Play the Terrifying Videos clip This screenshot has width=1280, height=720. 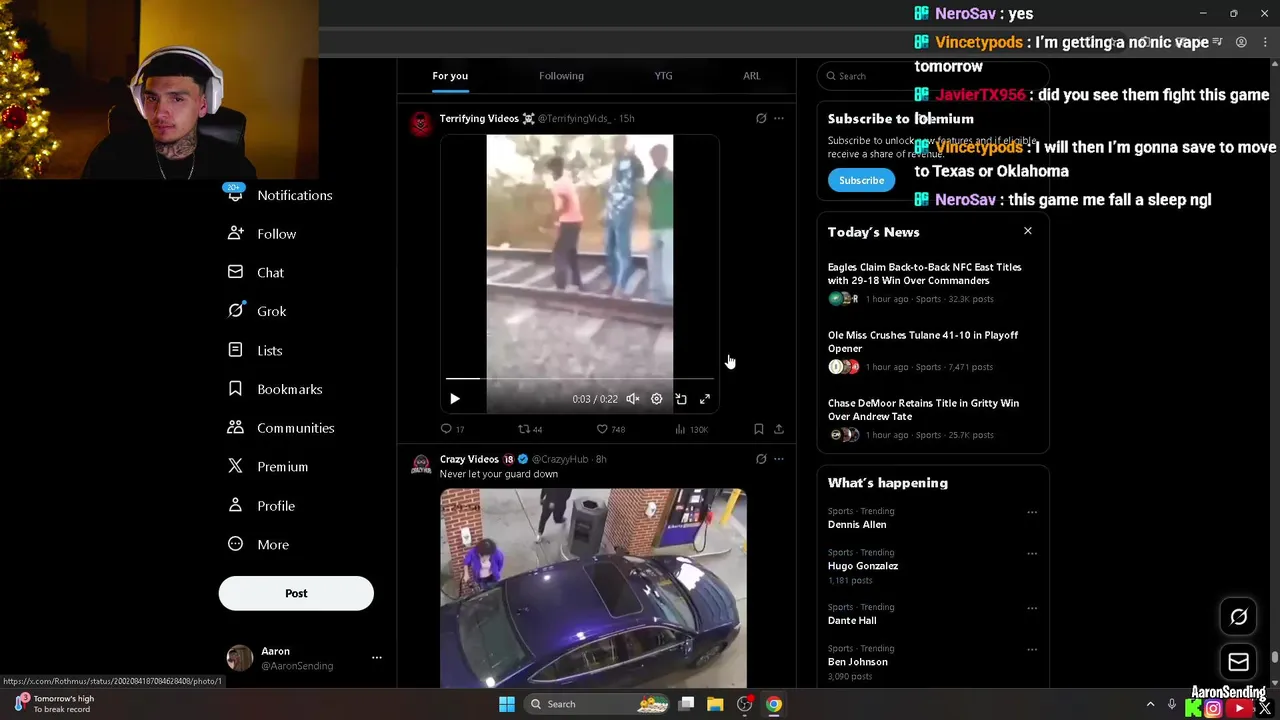click(x=455, y=399)
